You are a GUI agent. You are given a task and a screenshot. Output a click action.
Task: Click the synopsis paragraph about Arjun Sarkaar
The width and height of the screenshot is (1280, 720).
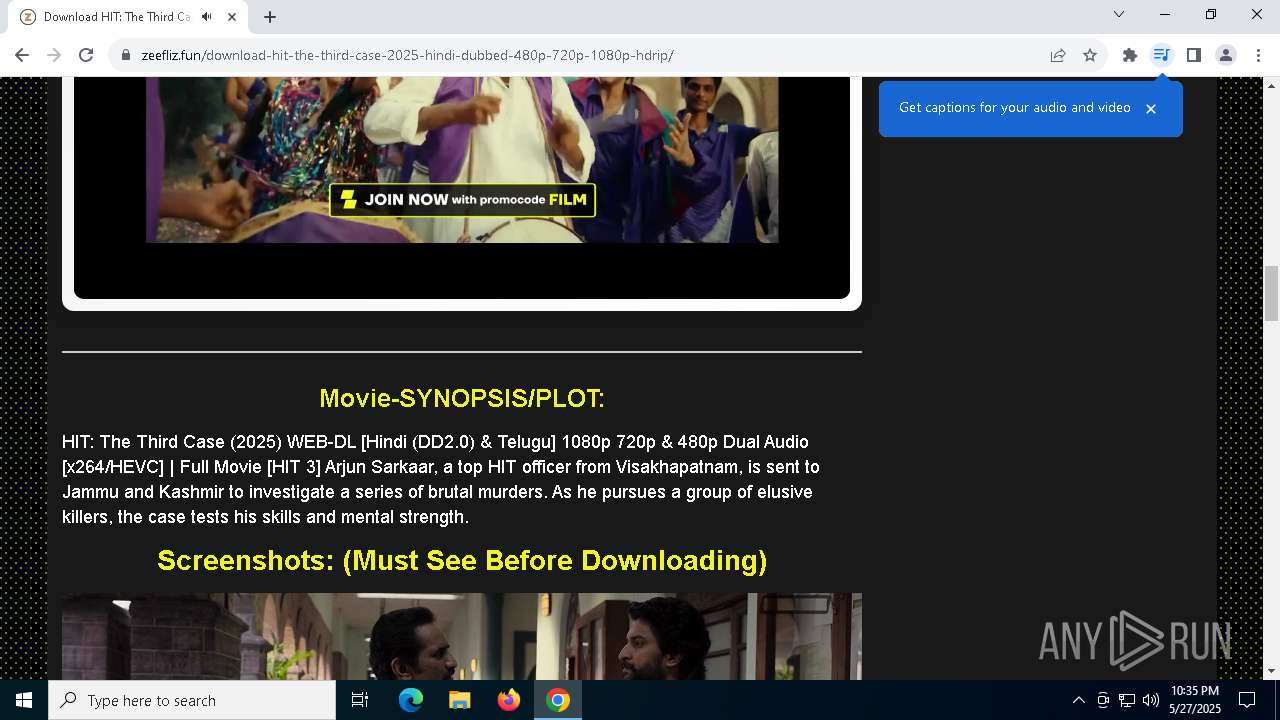coord(441,479)
